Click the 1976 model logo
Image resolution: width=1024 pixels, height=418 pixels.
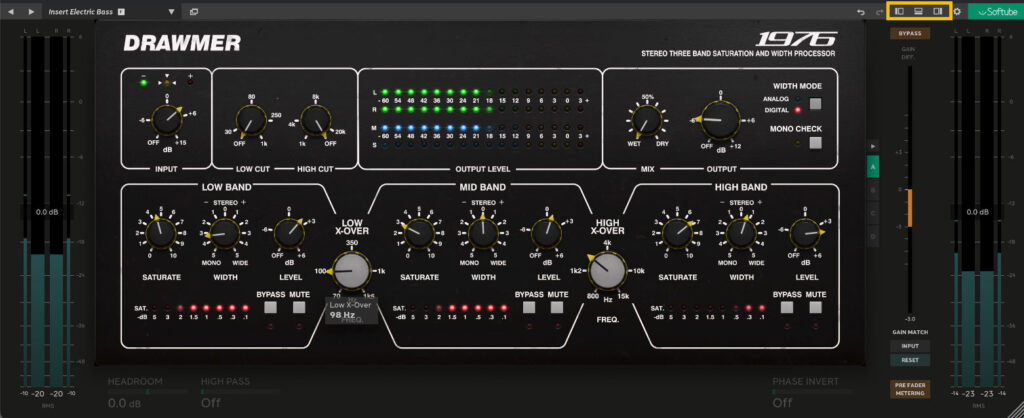point(795,39)
